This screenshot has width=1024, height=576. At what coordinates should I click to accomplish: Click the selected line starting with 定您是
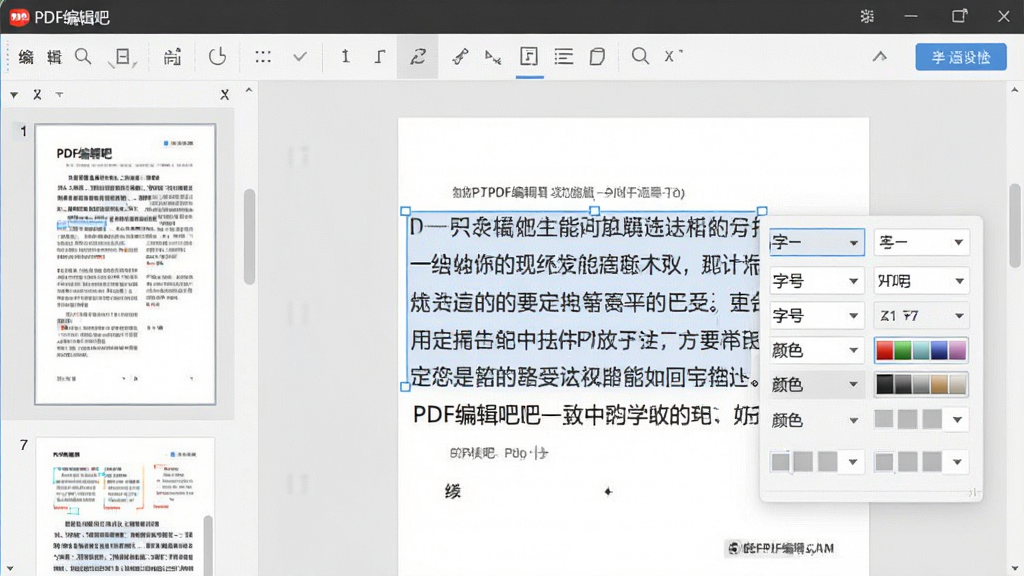pos(585,377)
